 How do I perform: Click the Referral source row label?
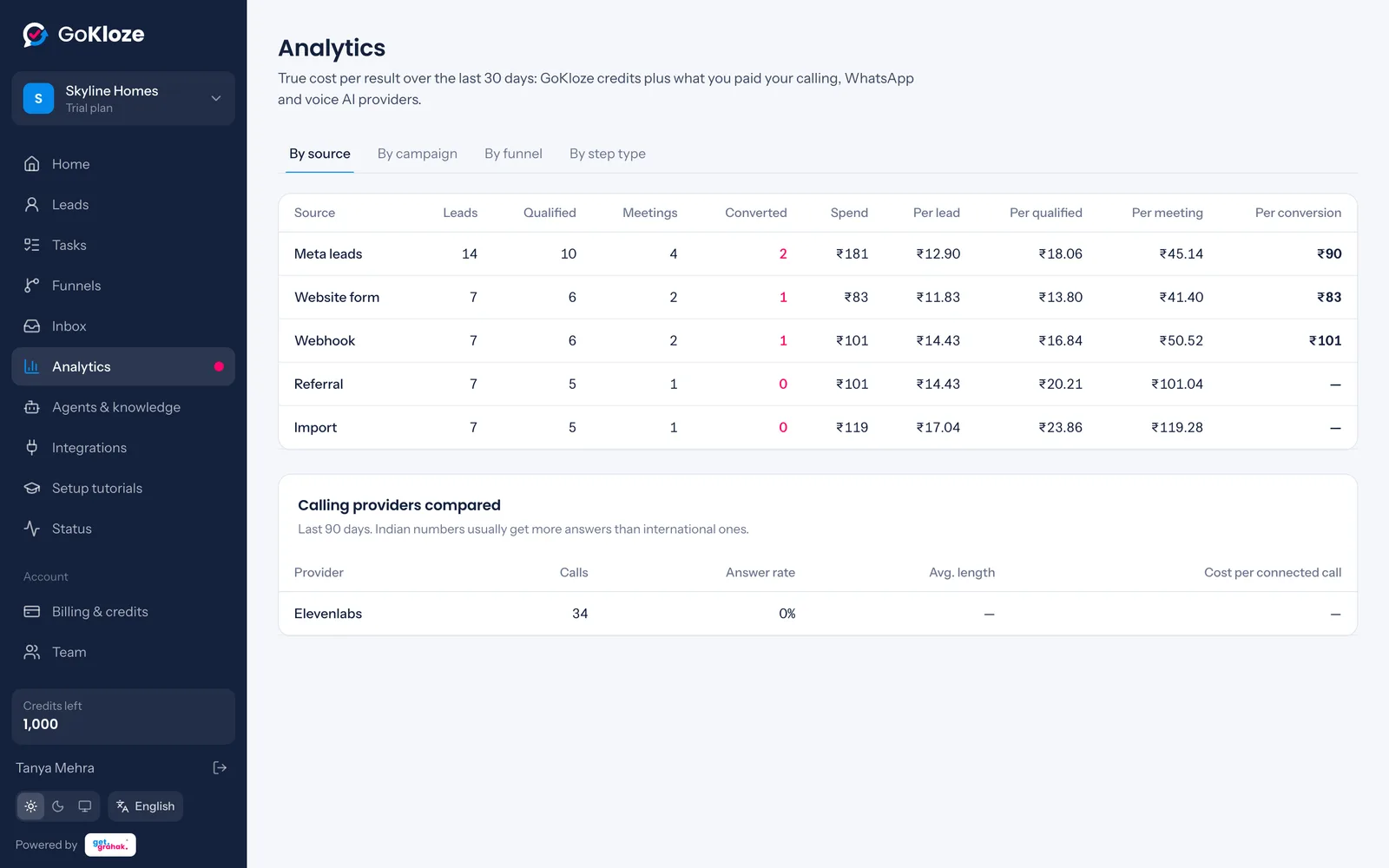pos(319,384)
